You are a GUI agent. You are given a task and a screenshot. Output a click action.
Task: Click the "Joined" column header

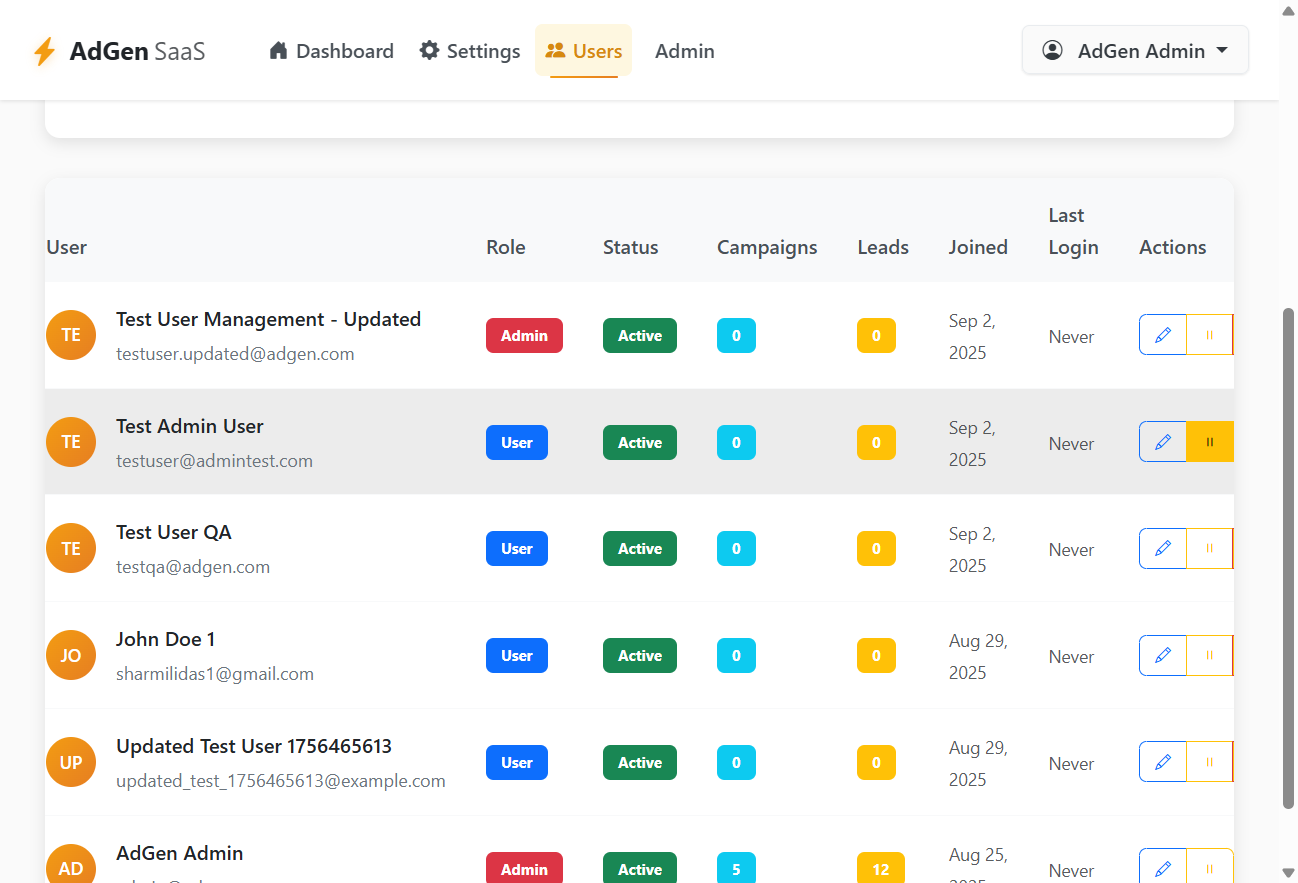click(x=978, y=247)
